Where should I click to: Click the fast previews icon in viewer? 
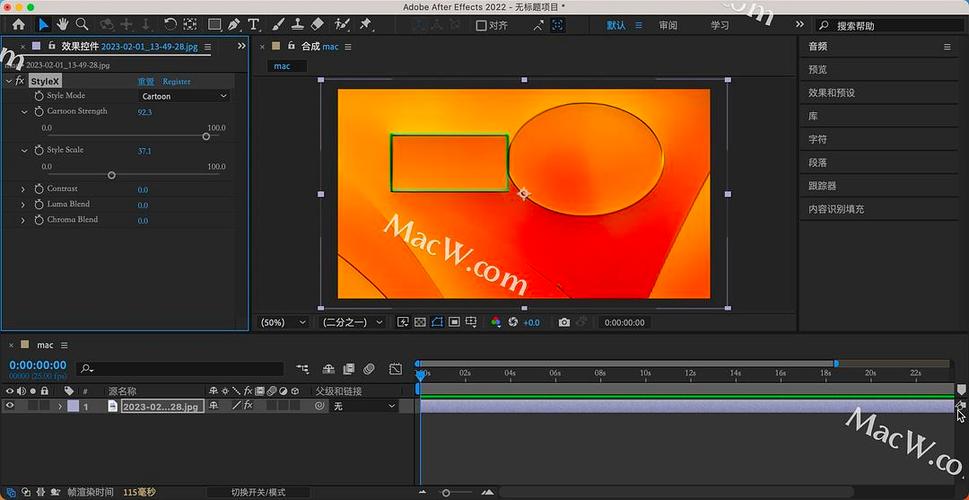point(403,323)
